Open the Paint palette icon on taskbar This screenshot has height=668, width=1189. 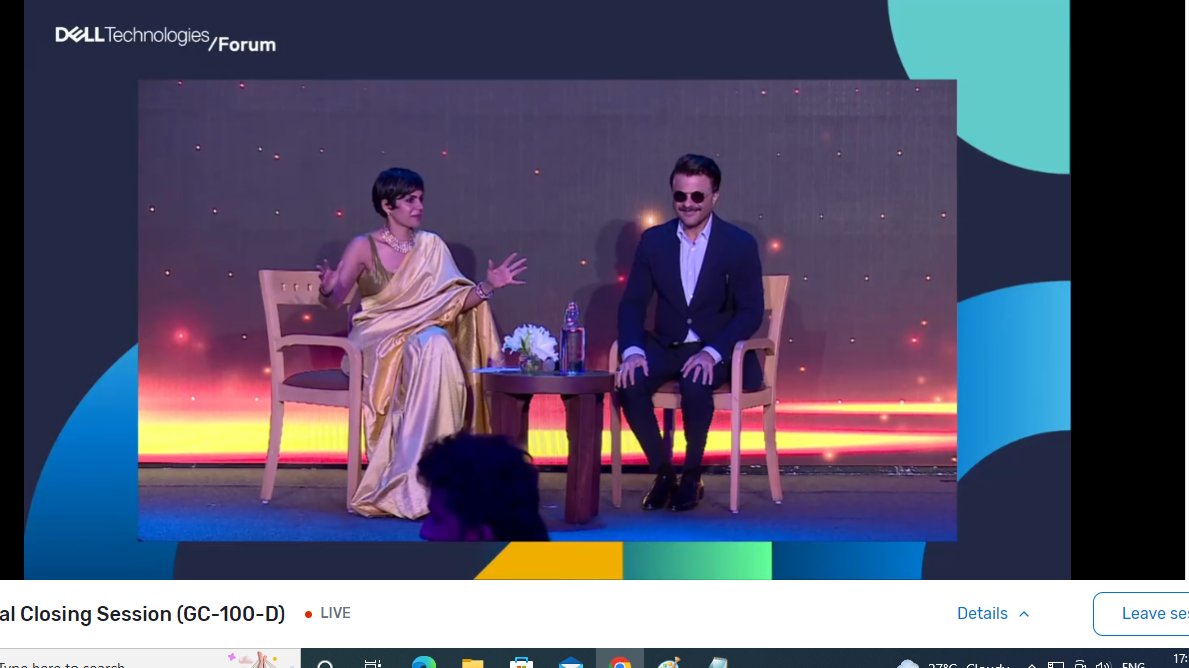[x=668, y=663]
